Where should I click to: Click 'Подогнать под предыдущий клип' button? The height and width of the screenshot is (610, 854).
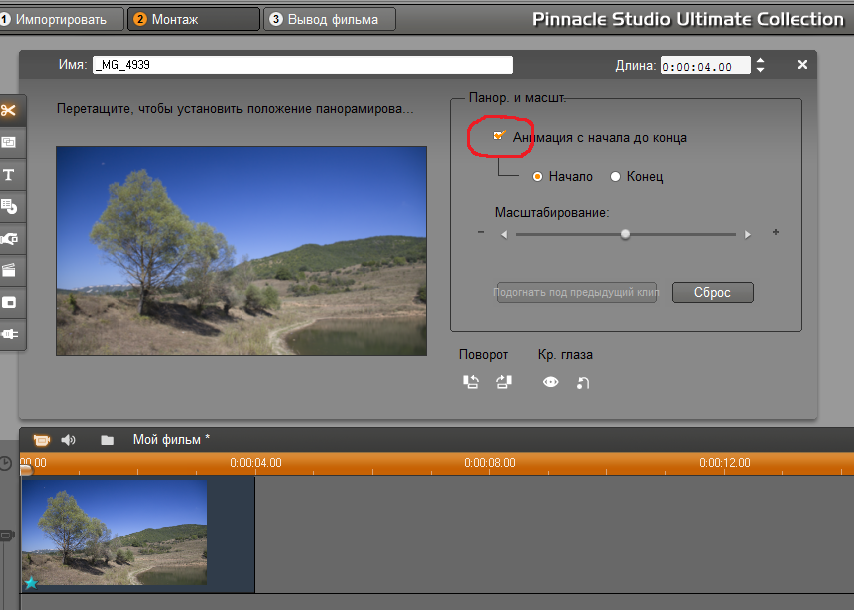(577, 292)
